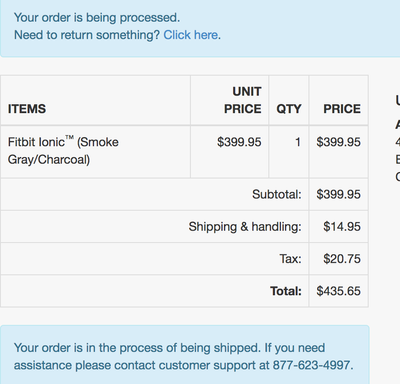400x384 pixels.
Task: Select the support phone number 877-623-4997
Action: [x=311, y=365]
